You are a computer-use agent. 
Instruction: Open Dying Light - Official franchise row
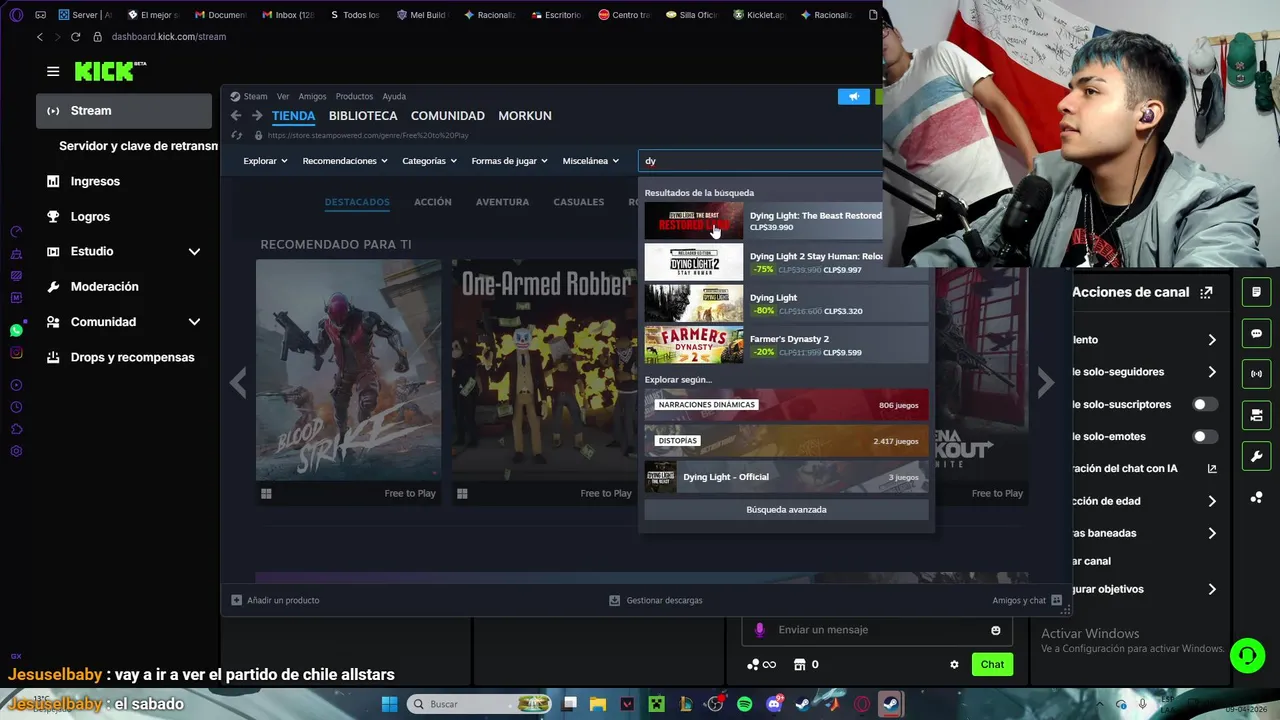tap(786, 477)
